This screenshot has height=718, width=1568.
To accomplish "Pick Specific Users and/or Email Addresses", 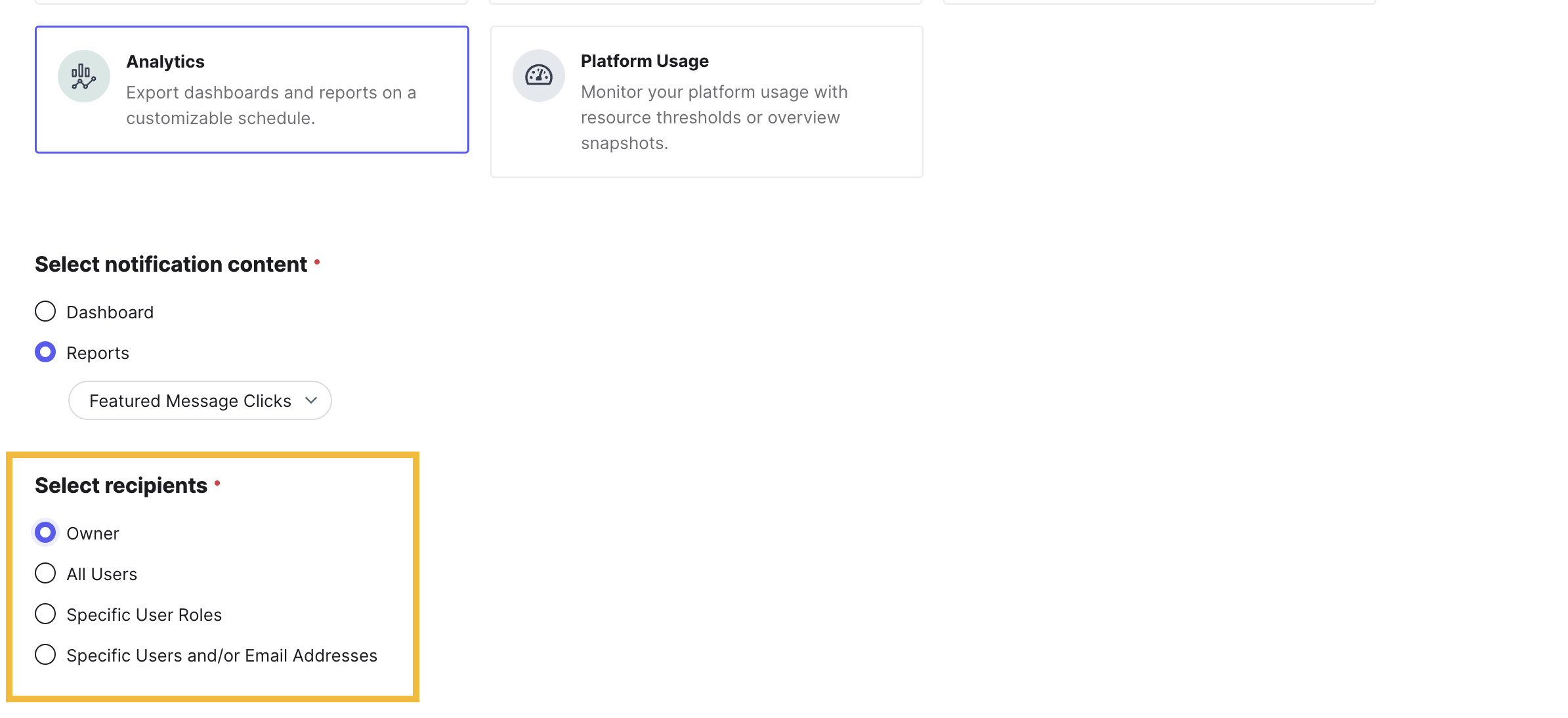I will coord(45,654).
